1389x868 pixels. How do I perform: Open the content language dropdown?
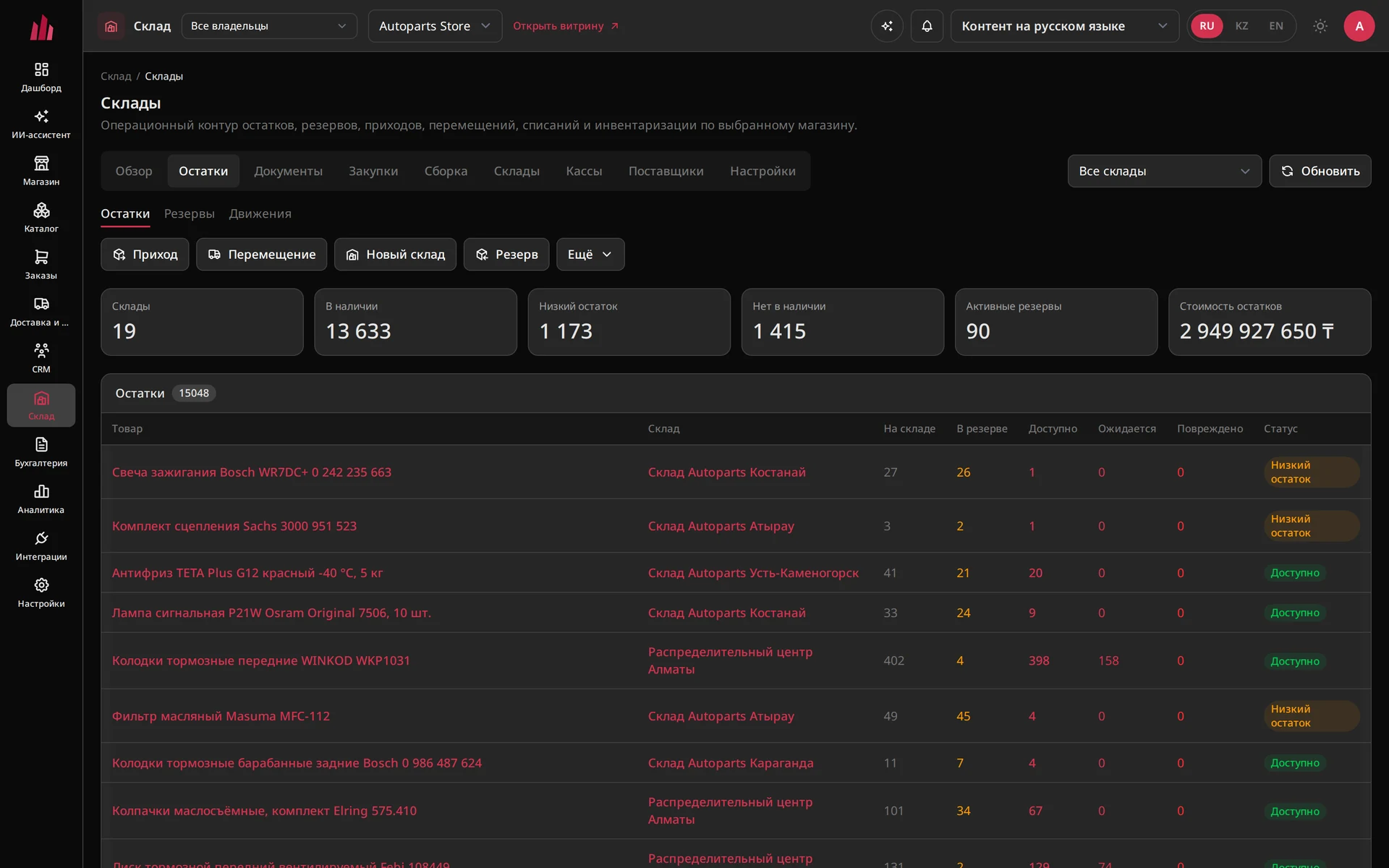[1064, 26]
